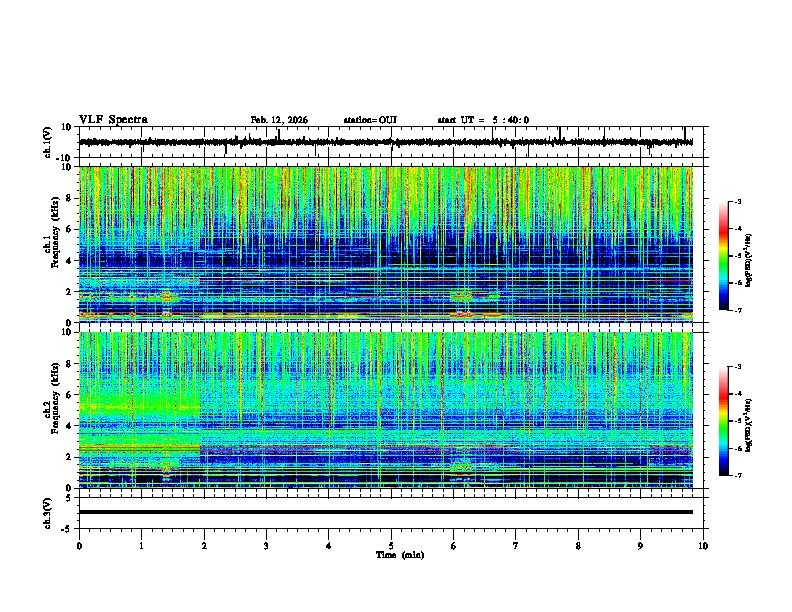Click the 'station=OUI' header text

coord(370,120)
